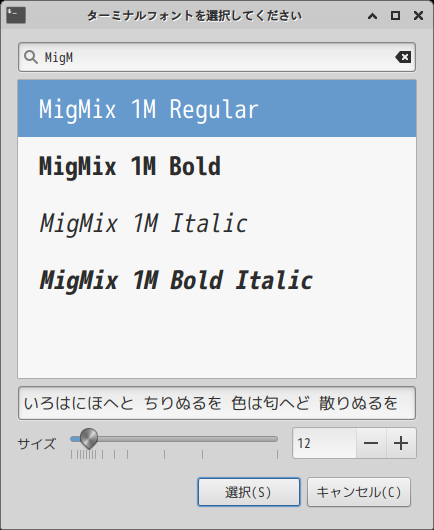Click the empty area below the font list
Image resolution: width=434 pixels, height=530 pixels.
(217, 343)
